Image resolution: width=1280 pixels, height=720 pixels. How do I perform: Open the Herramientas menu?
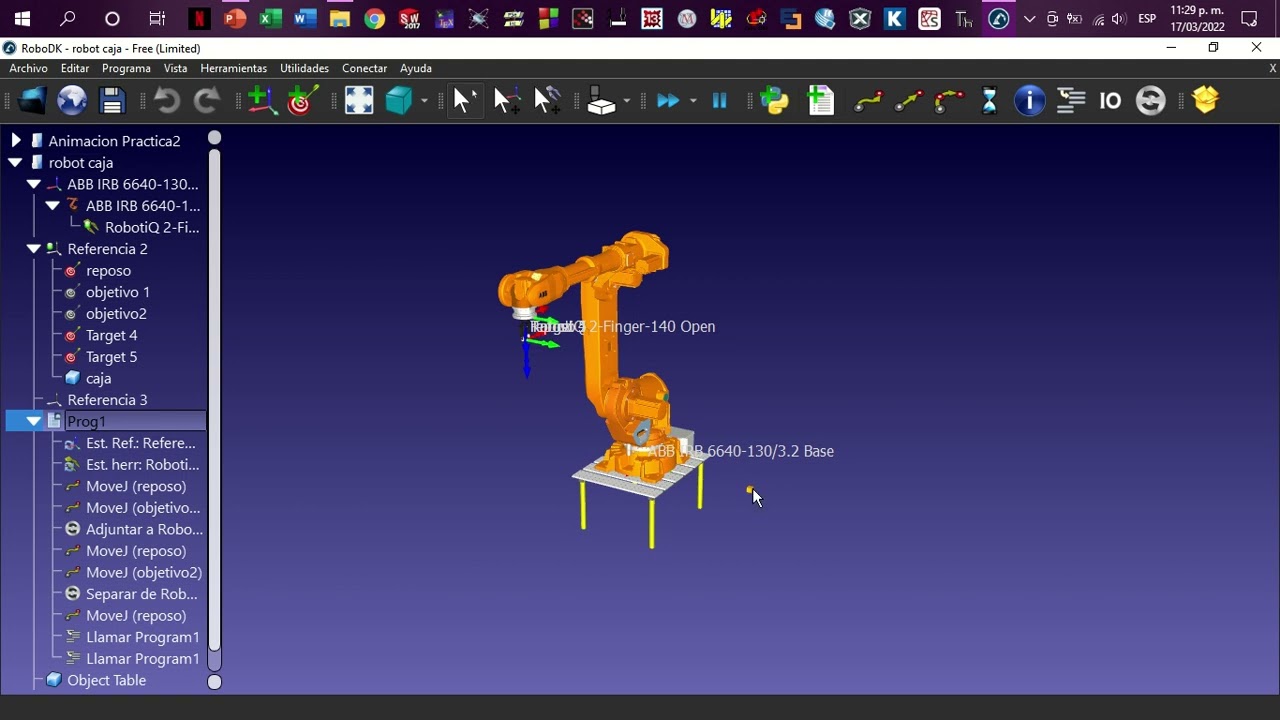coord(233,68)
